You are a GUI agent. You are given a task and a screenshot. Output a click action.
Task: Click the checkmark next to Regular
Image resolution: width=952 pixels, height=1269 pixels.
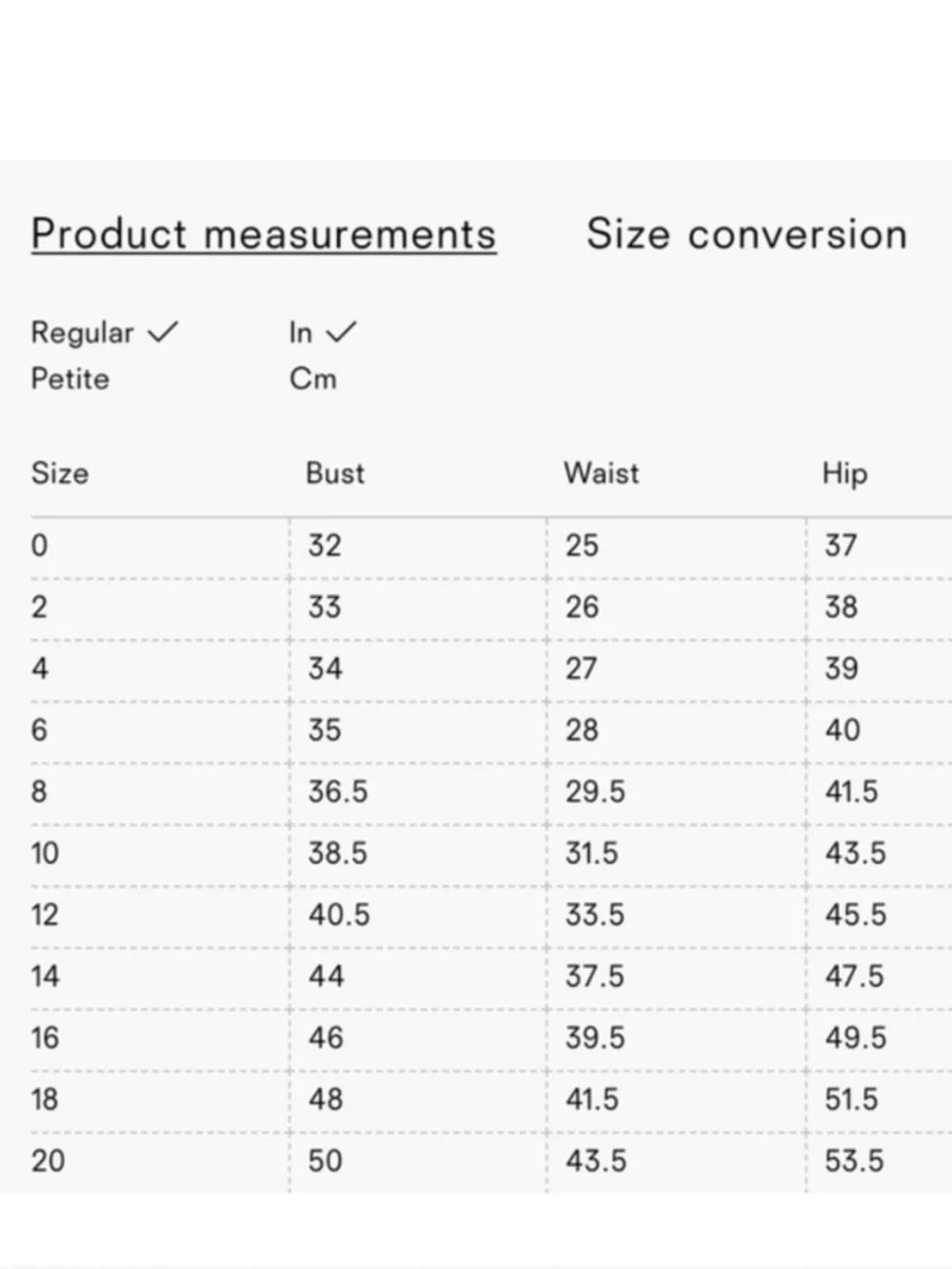[x=163, y=332]
